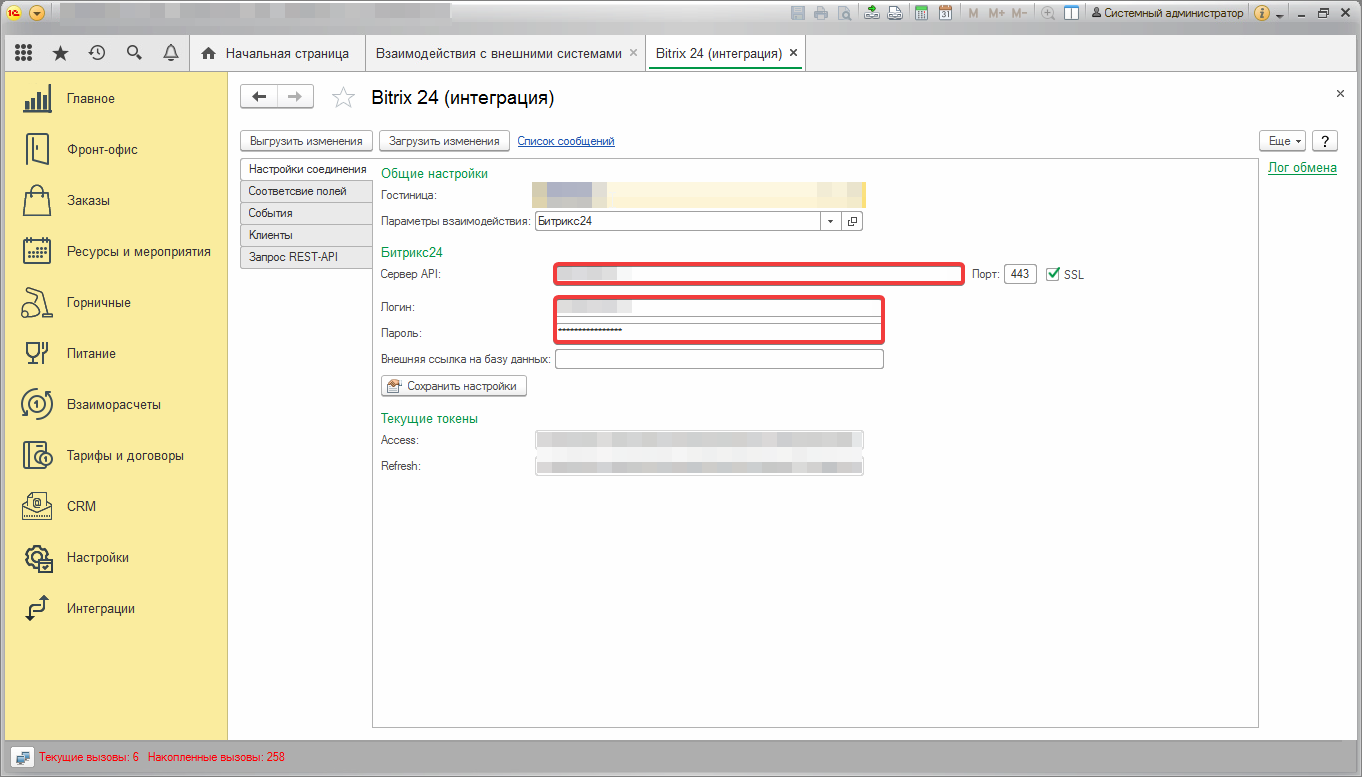The image size is (1362, 777).
Task: Click Загрузить изменения button
Action: [444, 141]
